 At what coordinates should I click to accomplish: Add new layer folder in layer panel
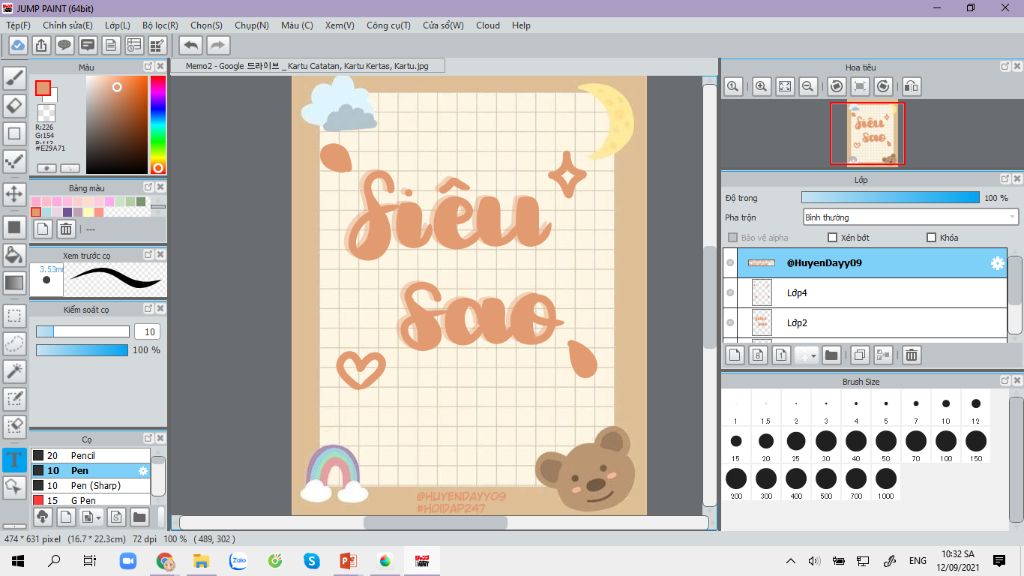point(831,355)
